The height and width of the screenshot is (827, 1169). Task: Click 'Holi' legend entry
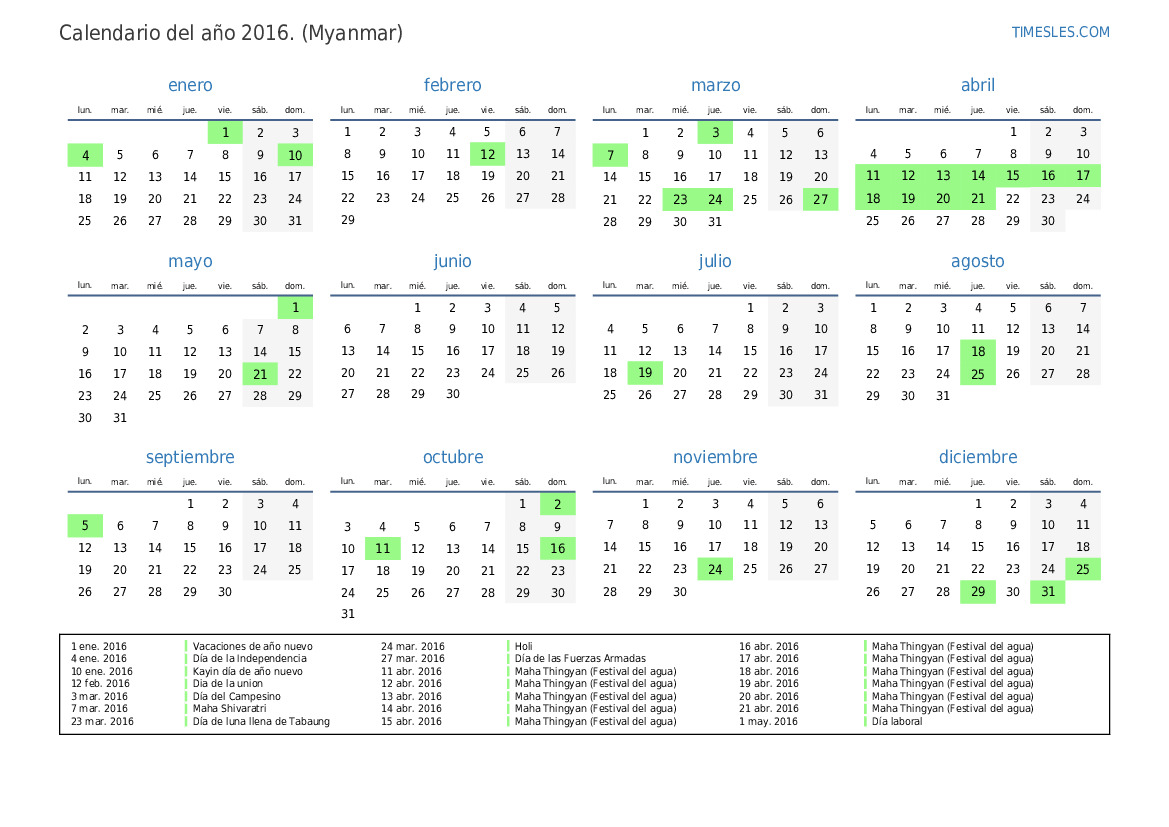pos(523,647)
